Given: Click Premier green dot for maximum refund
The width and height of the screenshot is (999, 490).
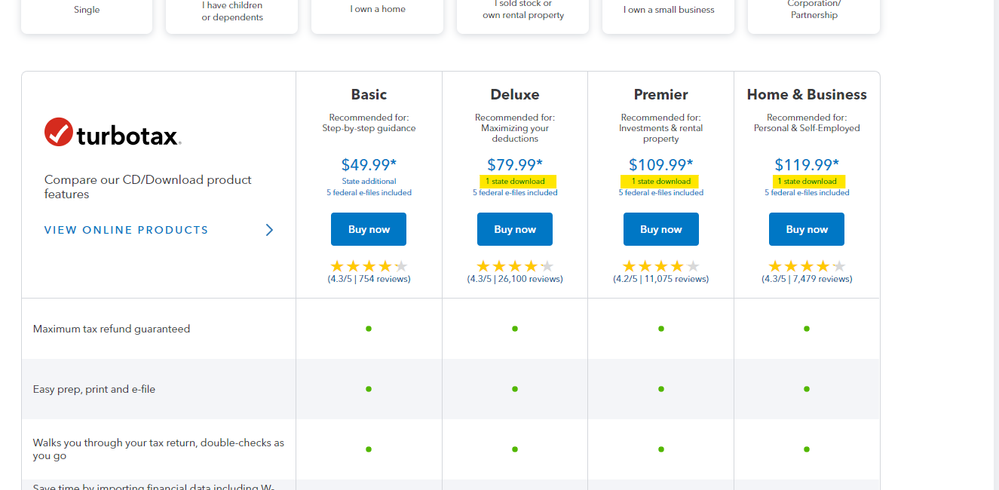Looking at the screenshot, I should coord(661,329).
